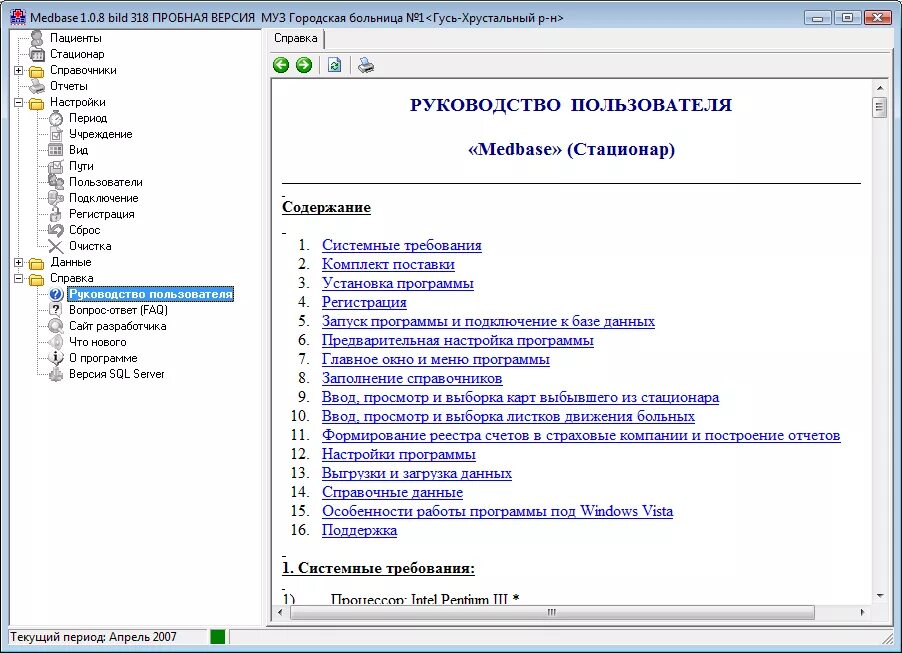The height and width of the screenshot is (653, 902).
Task: Click the Подключение connection icon
Action: (56, 198)
